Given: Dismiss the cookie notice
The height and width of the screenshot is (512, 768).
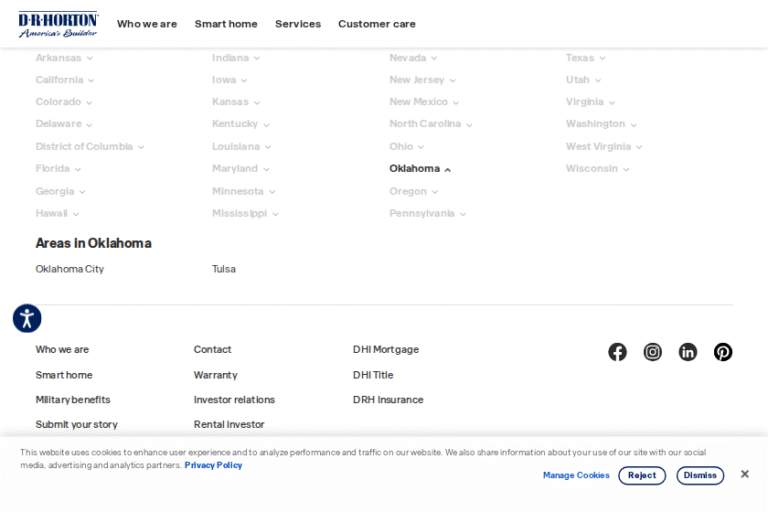Looking at the screenshot, I should 700,476.
